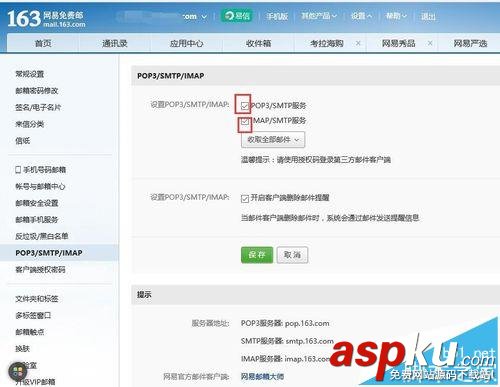Open the 收取全部邮件 dropdown
Image resolution: width=500 pixels, height=387 pixels.
click(x=273, y=140)
